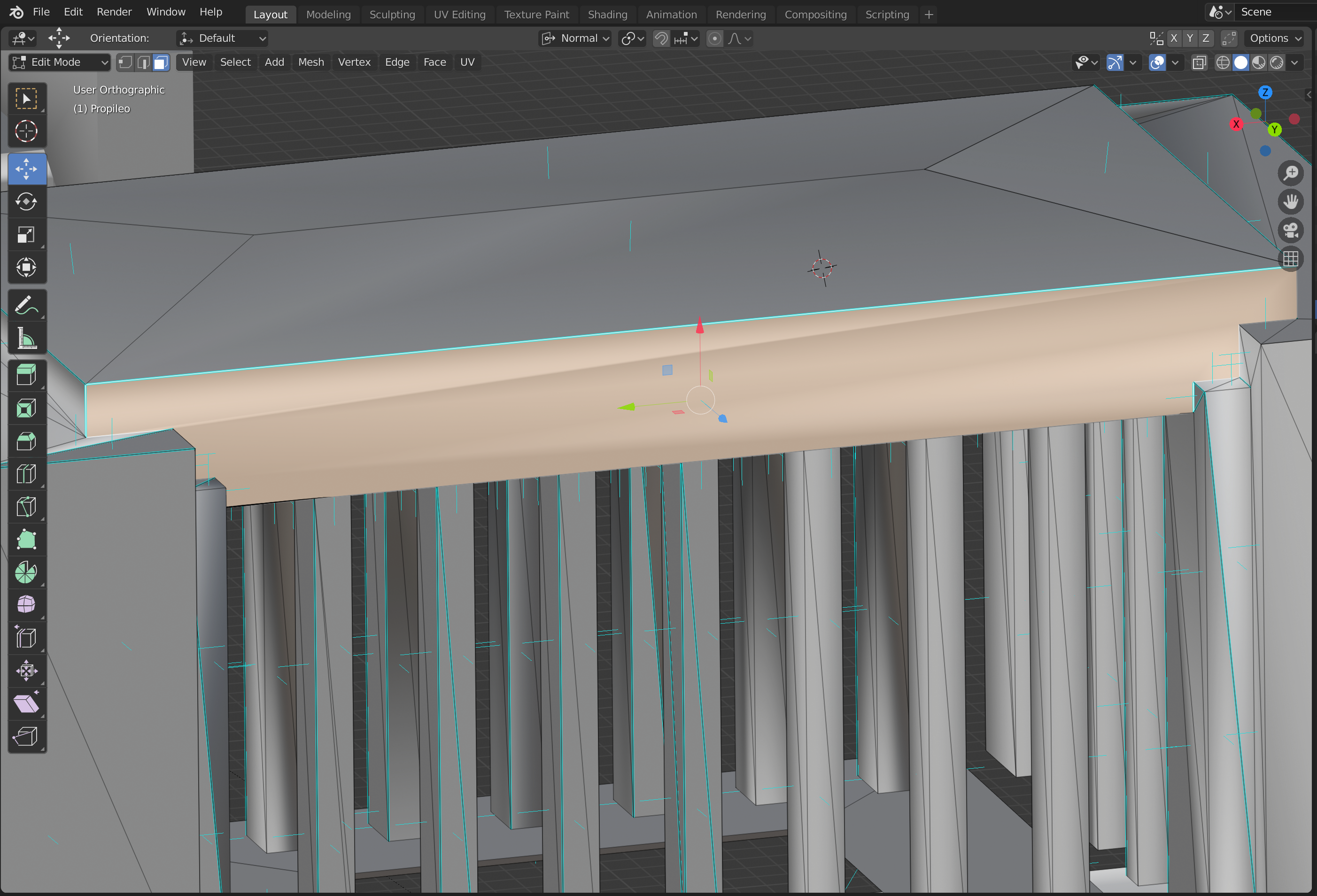The width and height of the screenshot is (1317, 896).
Task: Select the Knife tool
Action: 26,507
